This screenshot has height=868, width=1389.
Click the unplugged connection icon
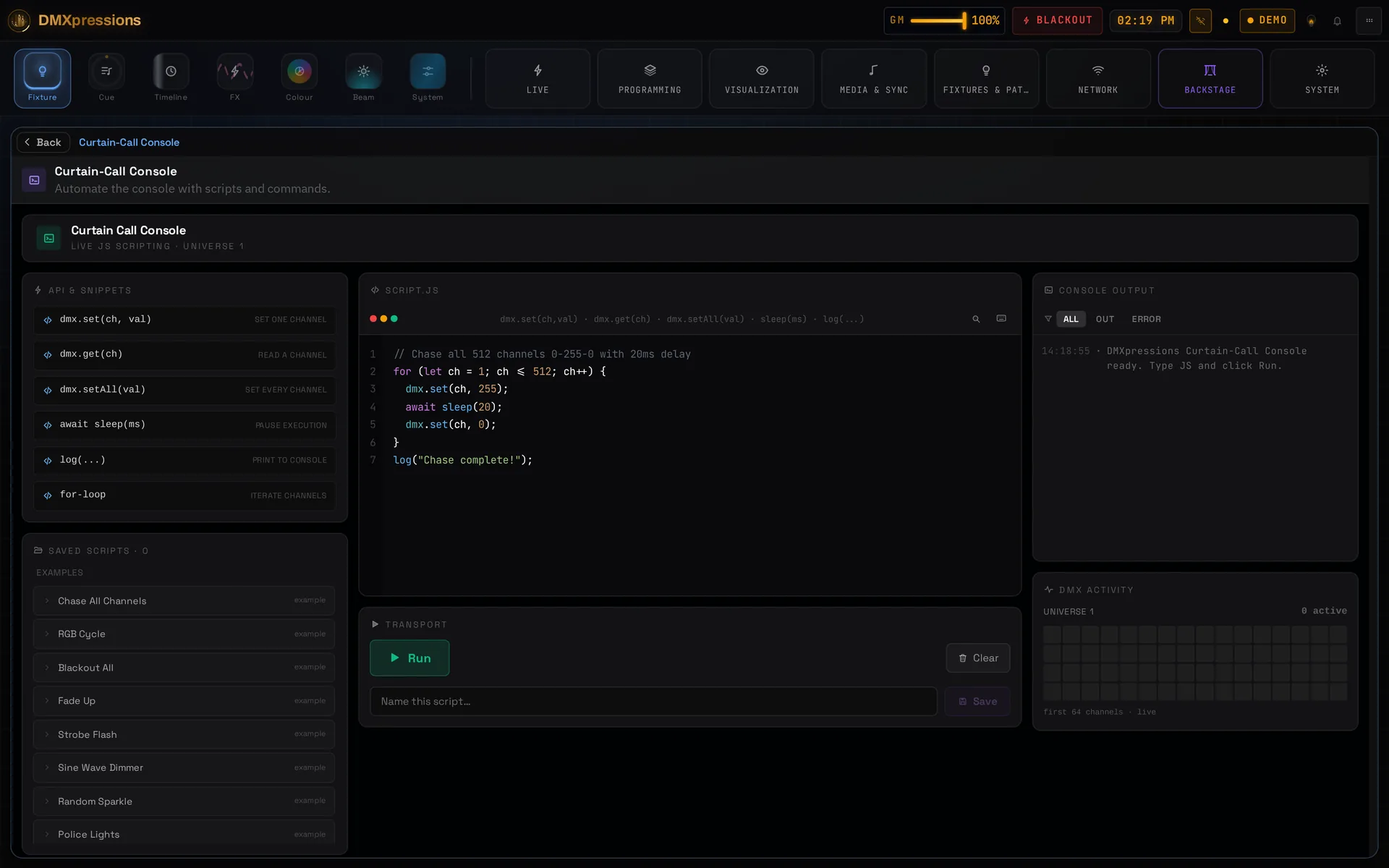1200,20
